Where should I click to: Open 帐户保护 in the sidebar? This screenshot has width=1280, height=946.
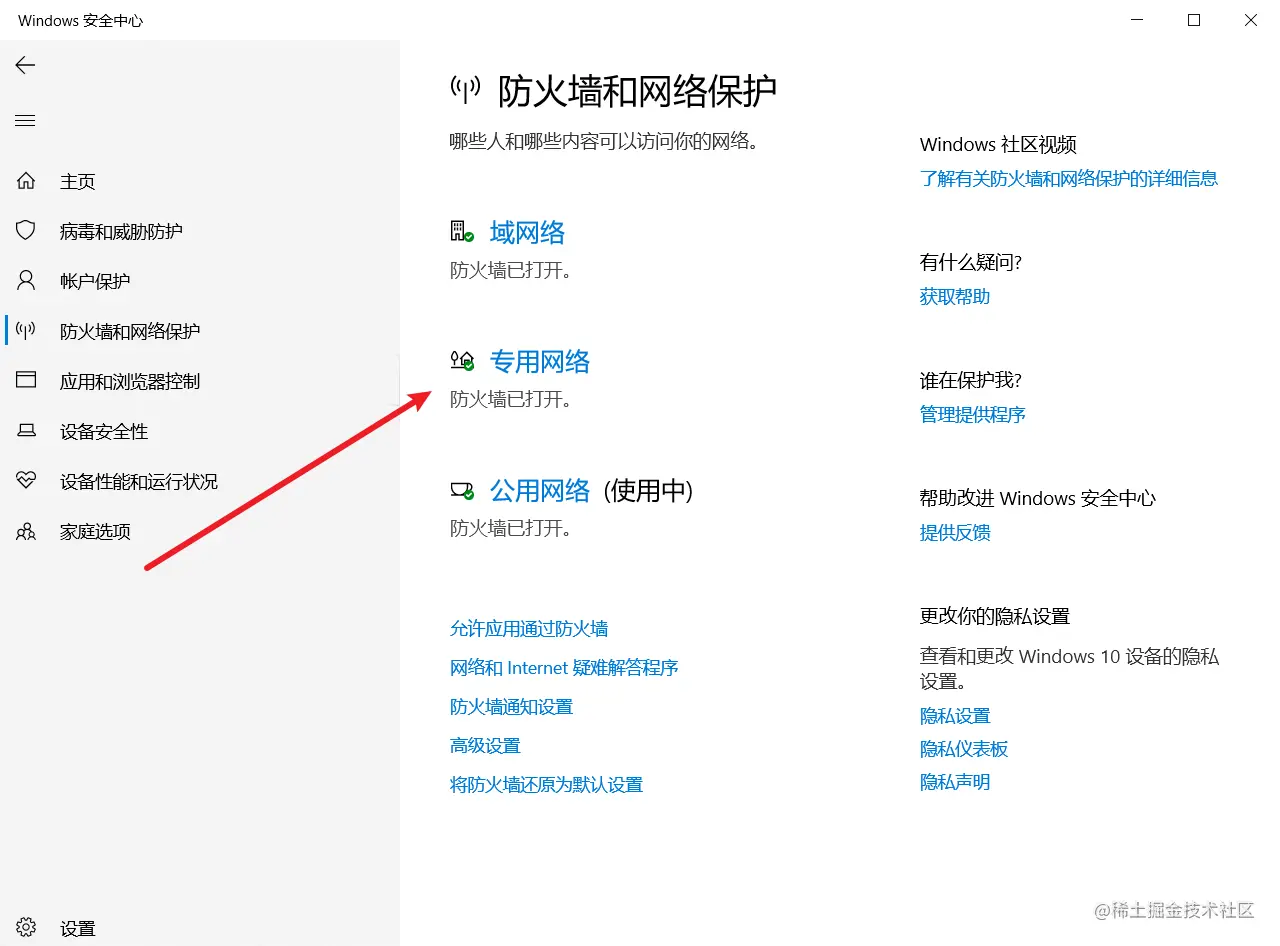click(95, 281)
